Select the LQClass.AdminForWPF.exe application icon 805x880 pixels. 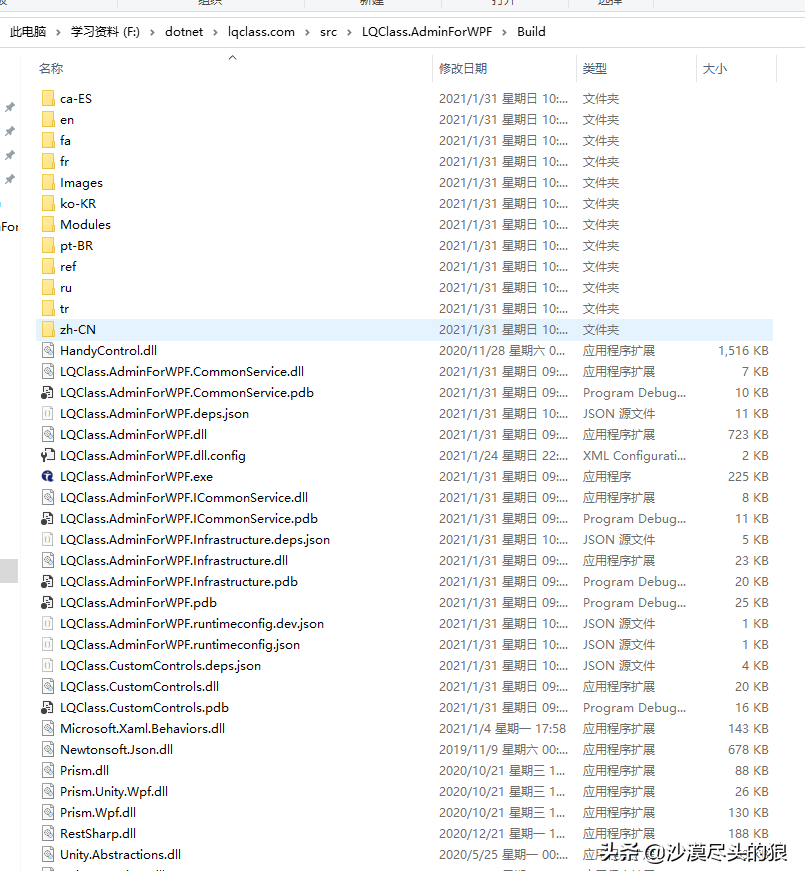coord(48,476)
